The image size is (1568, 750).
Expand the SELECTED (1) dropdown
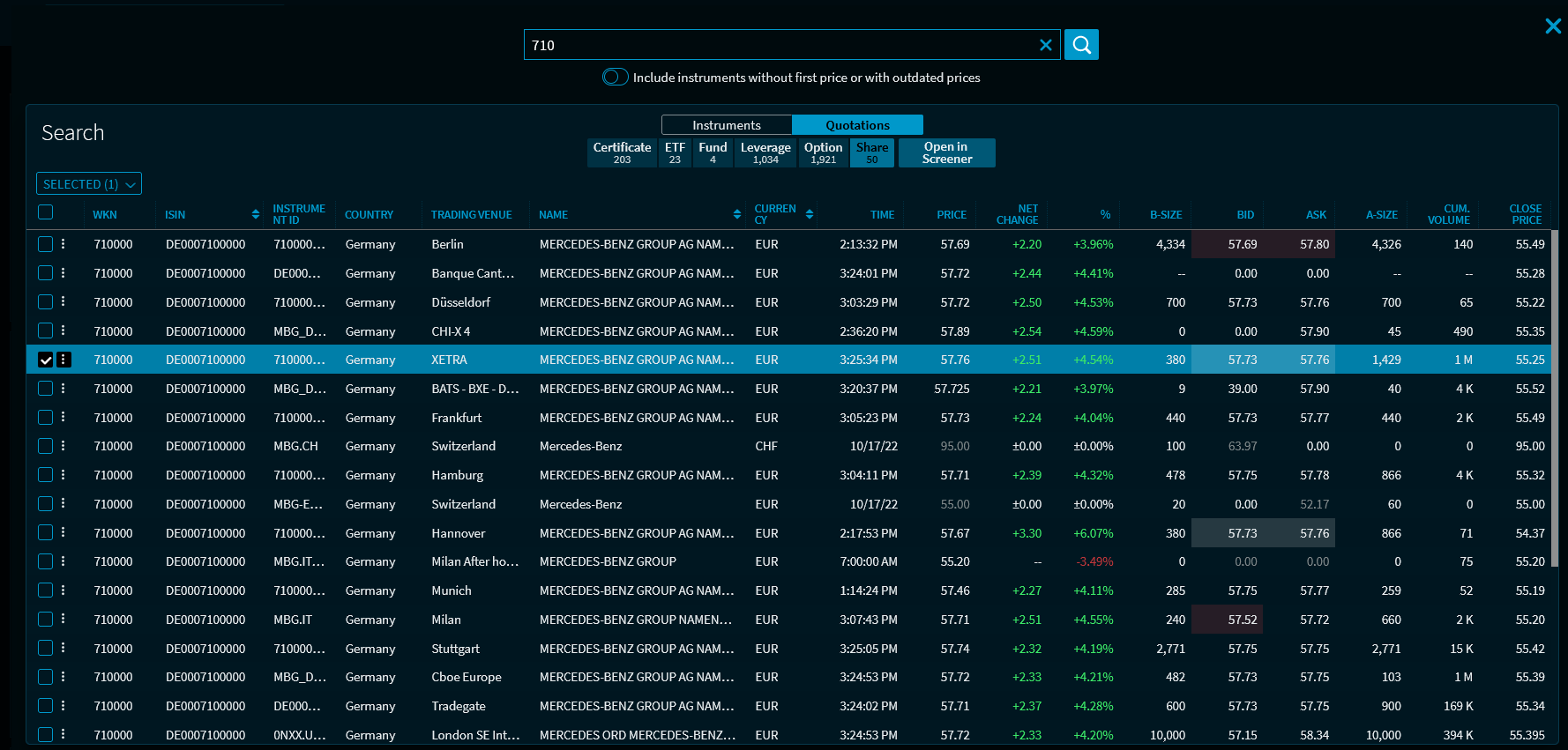tap(89, 184)
